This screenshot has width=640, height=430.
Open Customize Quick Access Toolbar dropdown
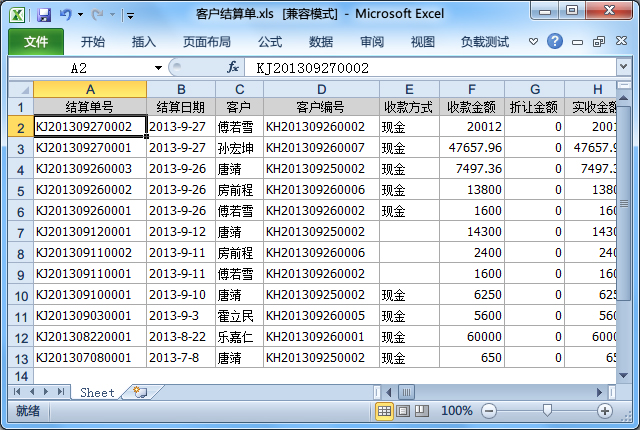(x=130, y=15)
